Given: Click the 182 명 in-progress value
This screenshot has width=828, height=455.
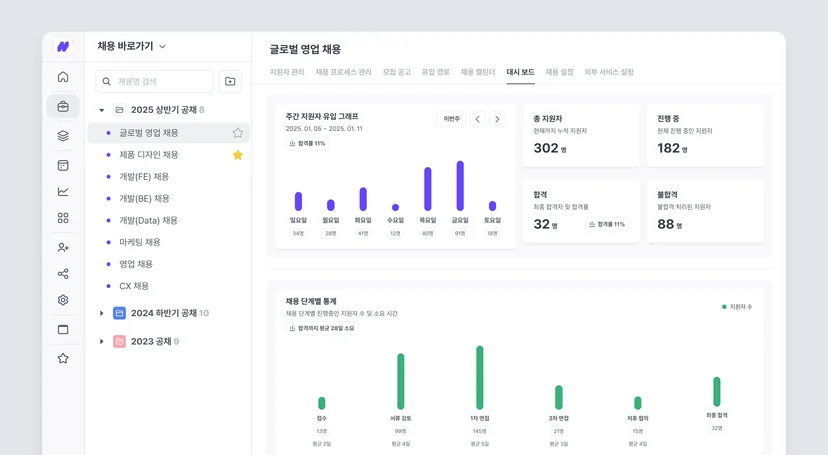Looking at the screenshot, I should pyautogui.click(x=672, y=148).
